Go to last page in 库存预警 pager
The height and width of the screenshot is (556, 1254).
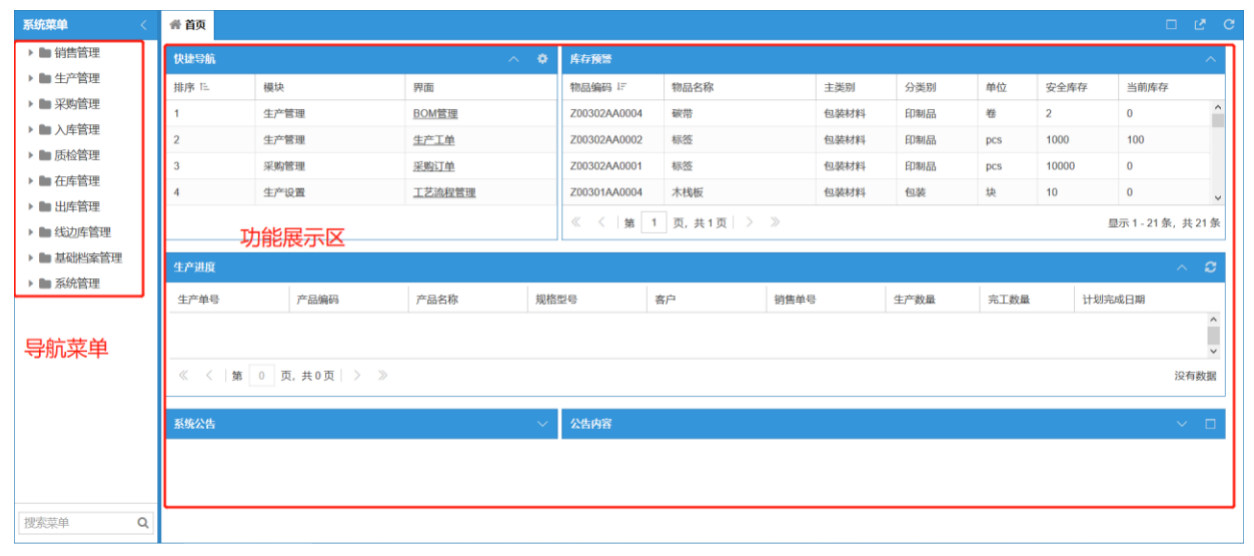pyautogui.click(x=775, y=223)
